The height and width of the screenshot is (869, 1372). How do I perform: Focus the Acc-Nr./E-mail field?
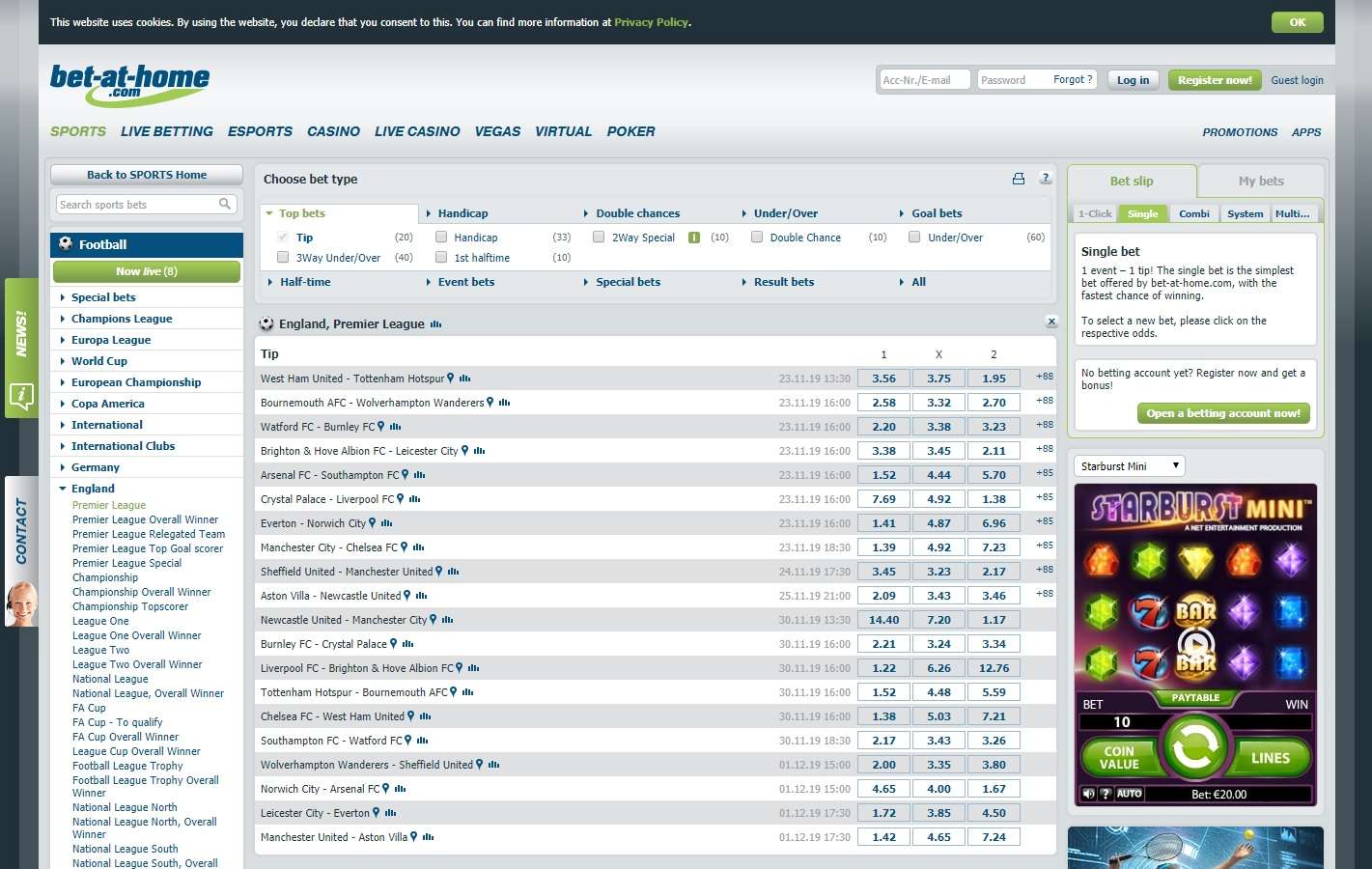[x=924, y=80]
